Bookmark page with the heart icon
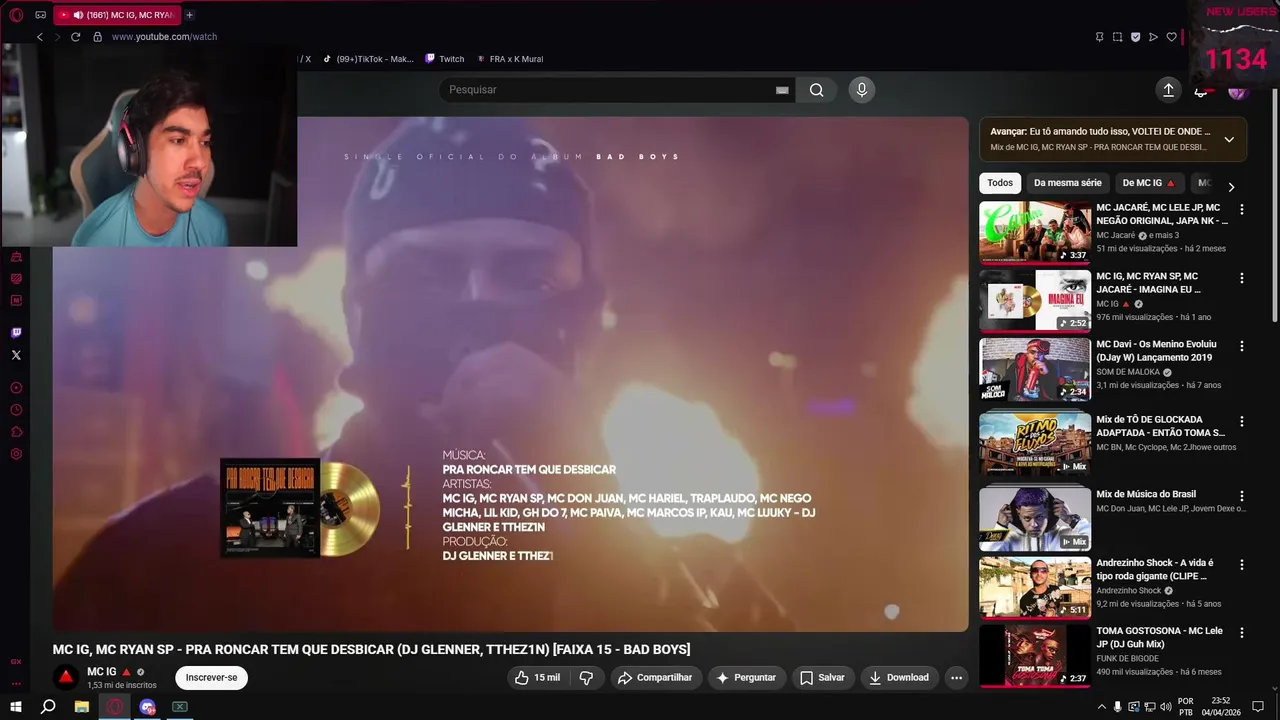The height and width of the screenshot is (720, 1280). (x=1171, y=37)
